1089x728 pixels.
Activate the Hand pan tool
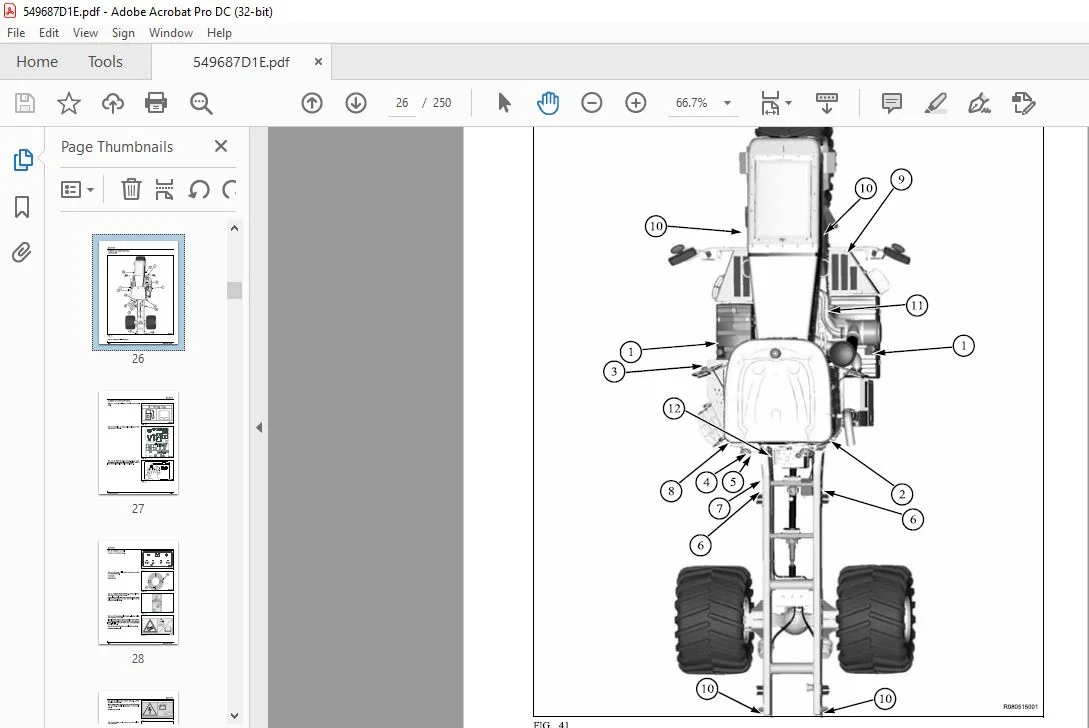[547, 103]
